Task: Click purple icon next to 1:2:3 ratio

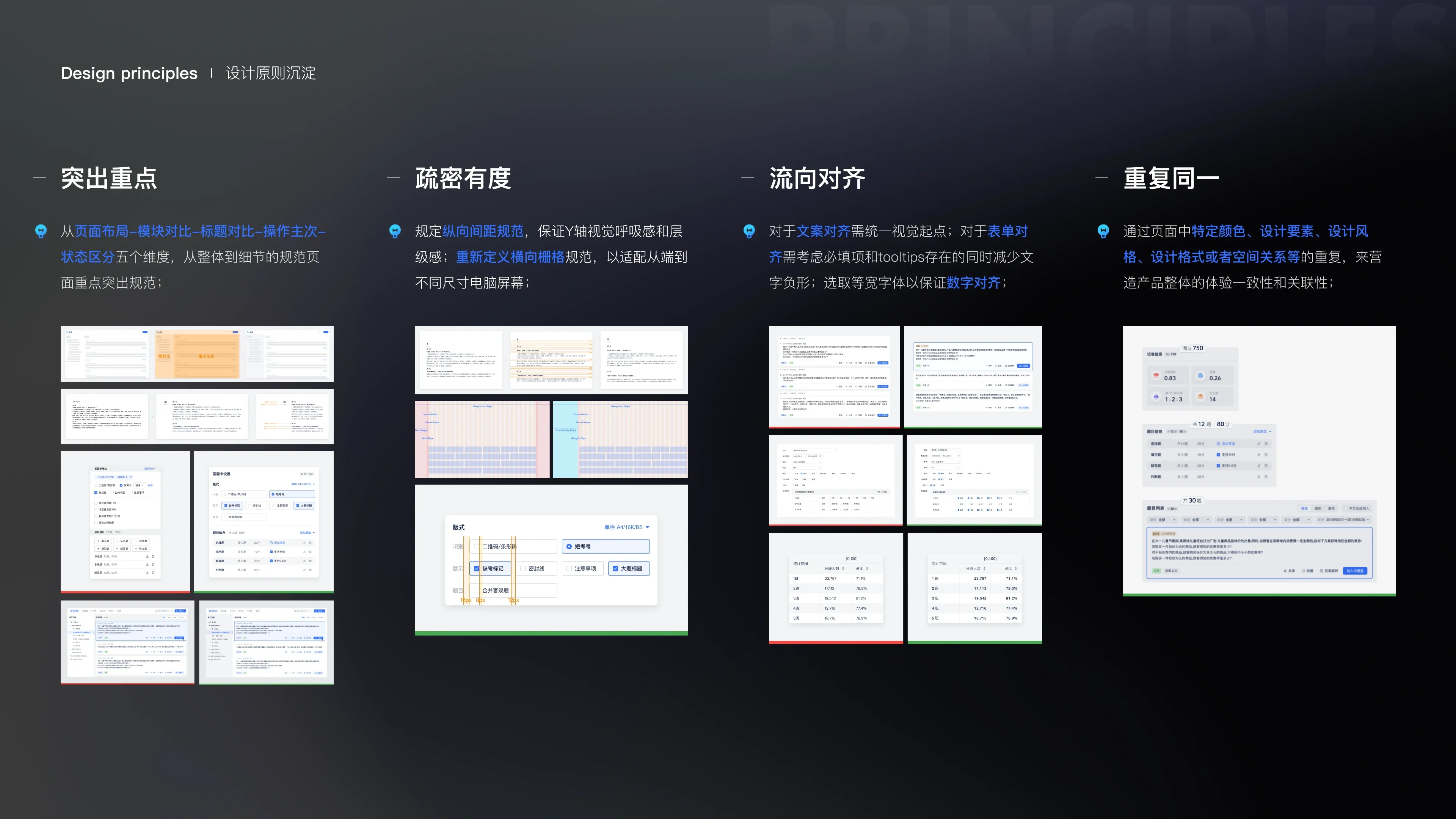Action: [x=1156, y=397]
